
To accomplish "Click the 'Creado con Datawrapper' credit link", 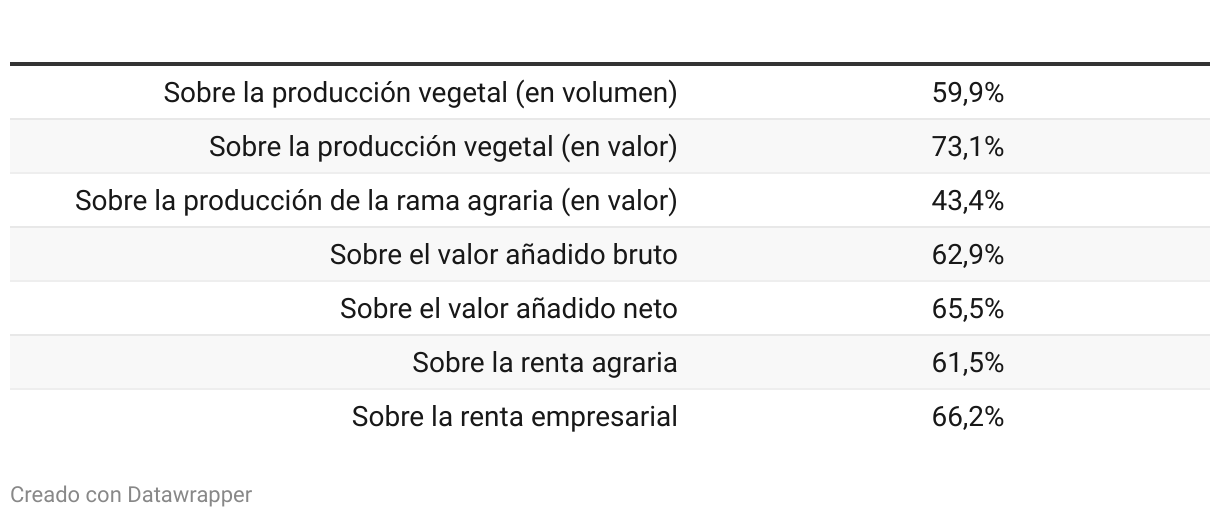I will [x=131, y=494].
